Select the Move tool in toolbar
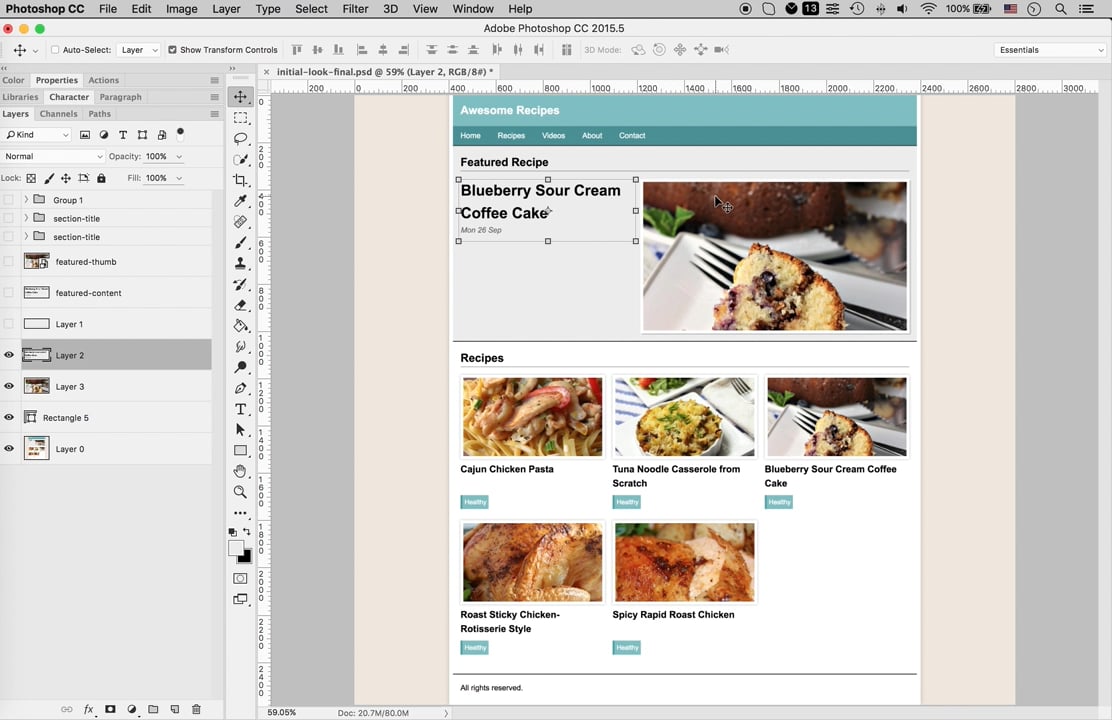Image resolution: width=1112 pixels, height=720 pixels. click(240, 96)
